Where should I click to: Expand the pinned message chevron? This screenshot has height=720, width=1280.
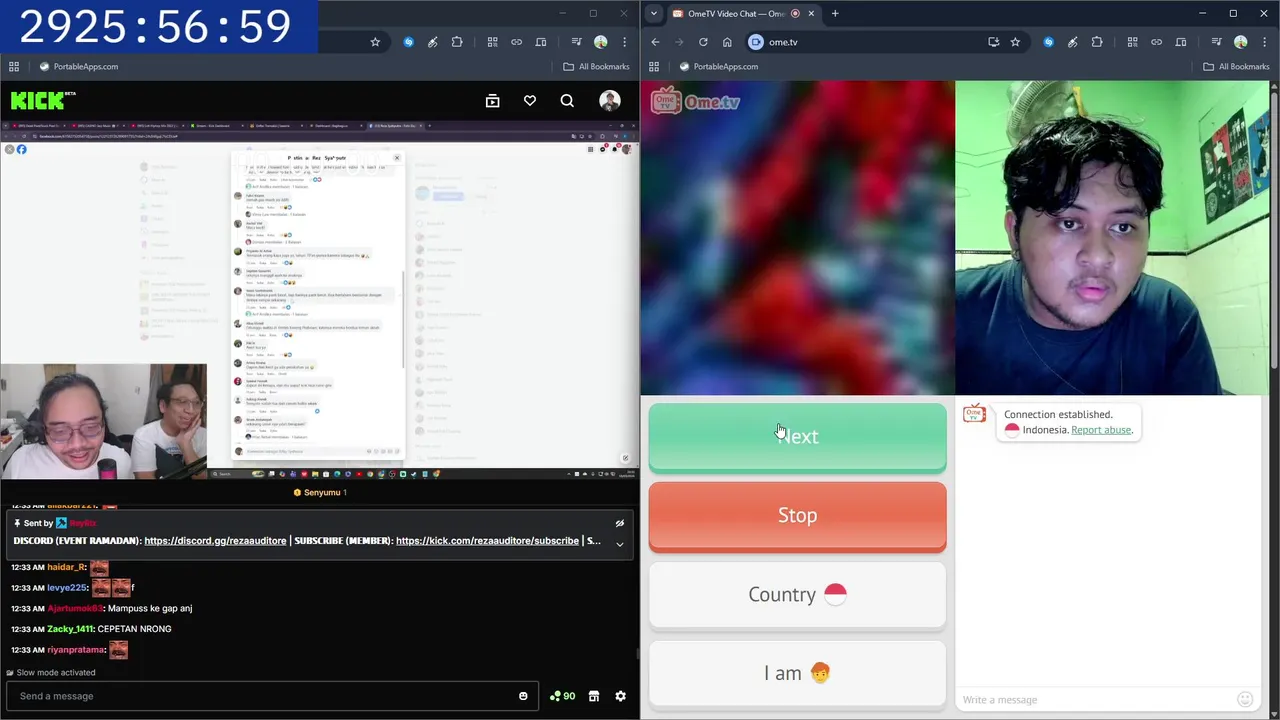coord(620,544)
